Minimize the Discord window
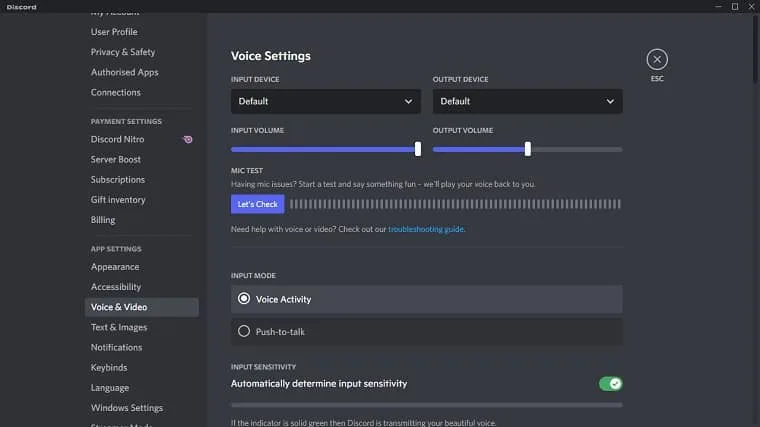 coord(718,6)
